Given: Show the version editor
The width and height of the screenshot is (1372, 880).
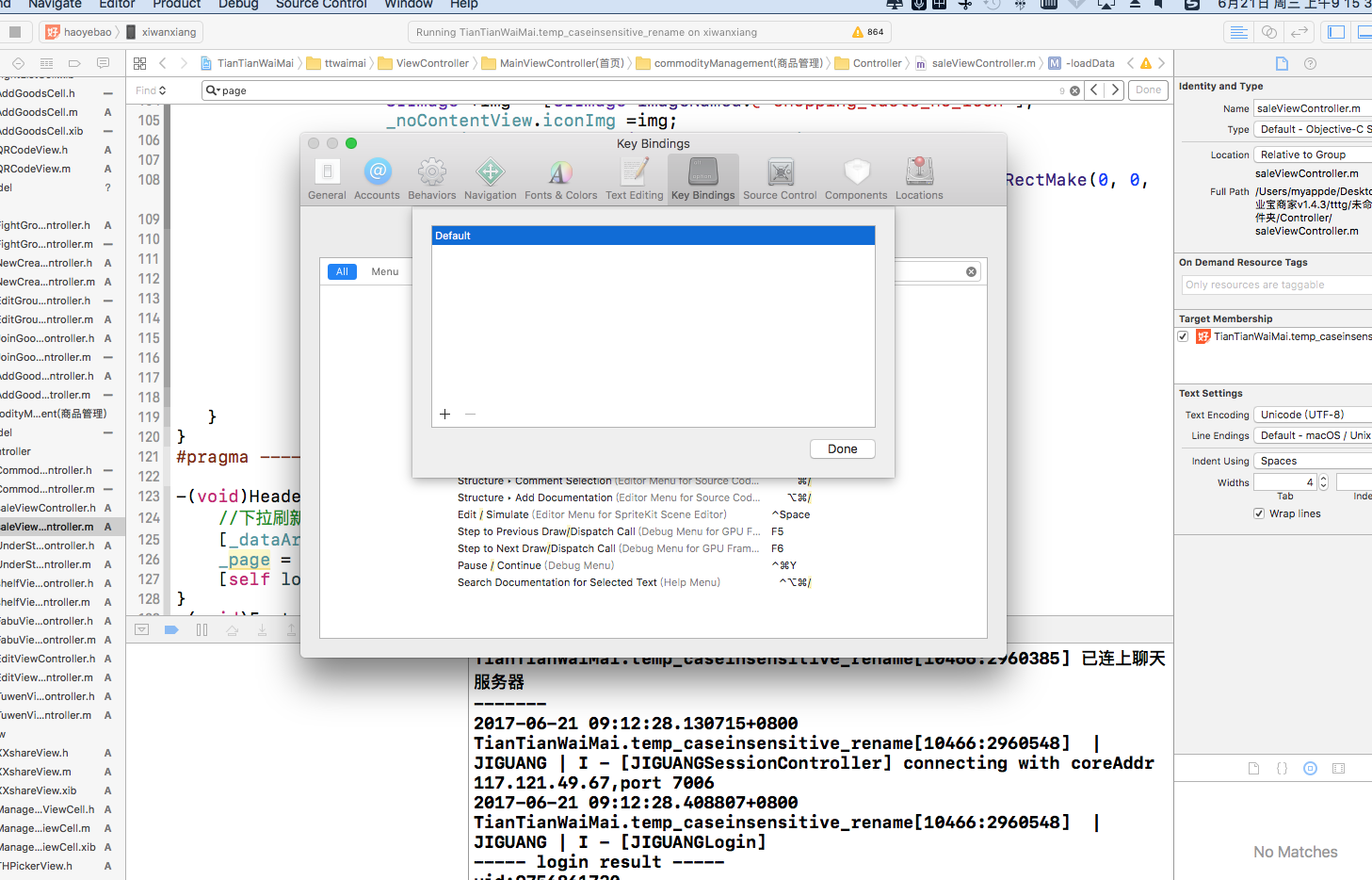Looking at the screenshot, I should [1299, 32].
